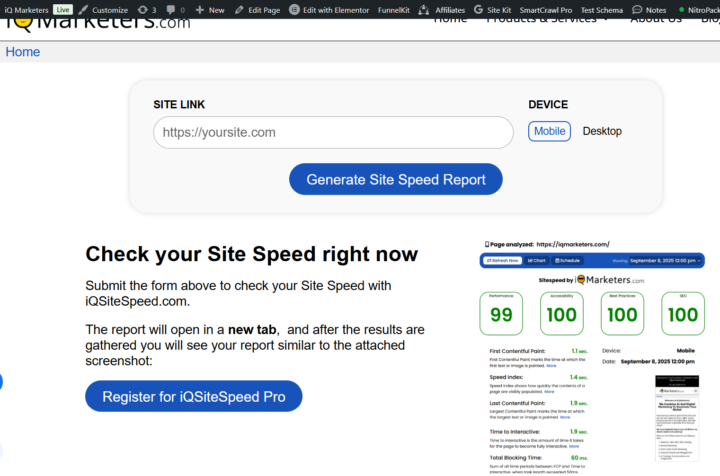Viewport: 720px width, 476px height.
Task: Choose Edit with Elementor
Action: tap(336, 10)
